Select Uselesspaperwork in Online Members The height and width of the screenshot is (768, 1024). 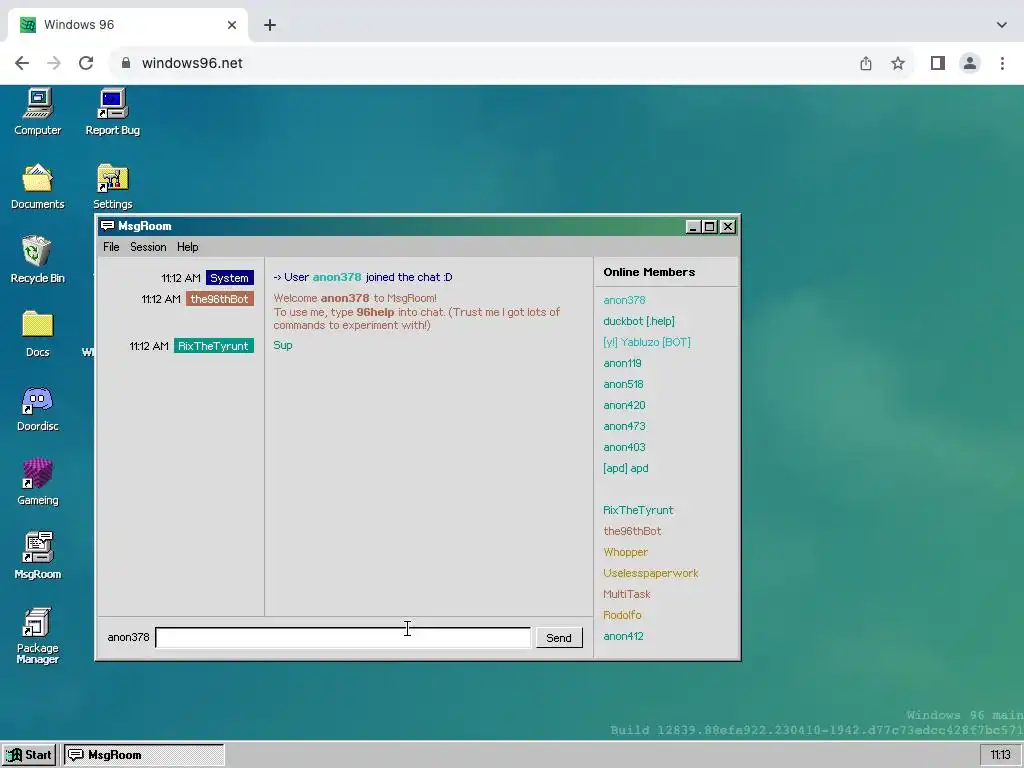(650, 573)
